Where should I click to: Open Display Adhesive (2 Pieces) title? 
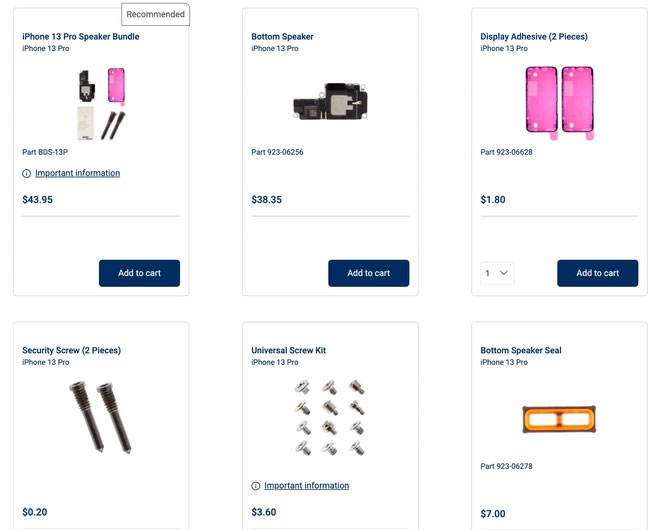[534, 37]
